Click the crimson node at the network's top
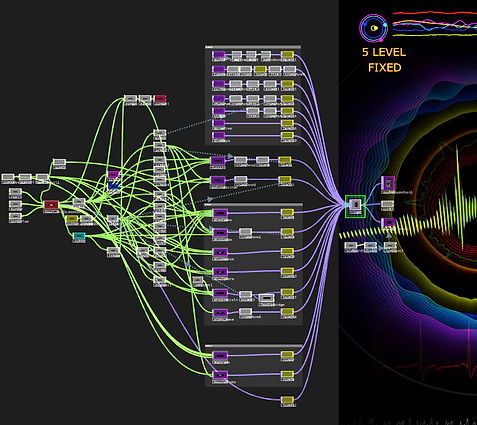 pyautogui.click(x=160, y=98)
